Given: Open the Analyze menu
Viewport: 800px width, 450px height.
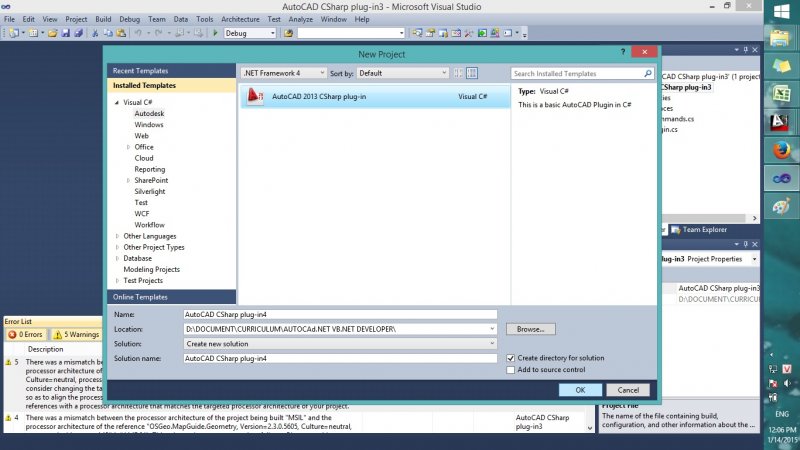Looking at the screenshot, I should pyautogui.click(x=301, y=19).
